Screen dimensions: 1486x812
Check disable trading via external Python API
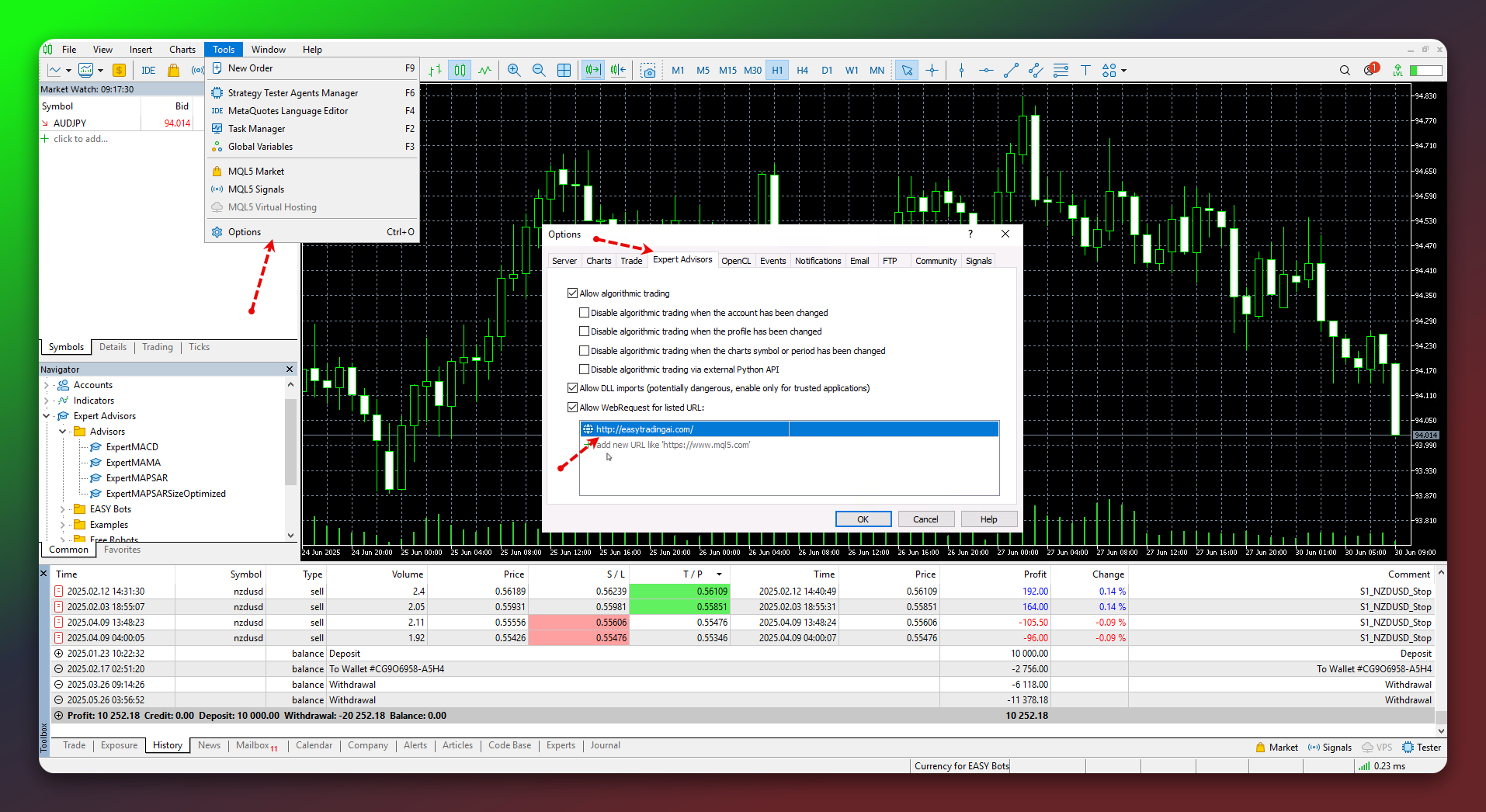coord(584,370)
